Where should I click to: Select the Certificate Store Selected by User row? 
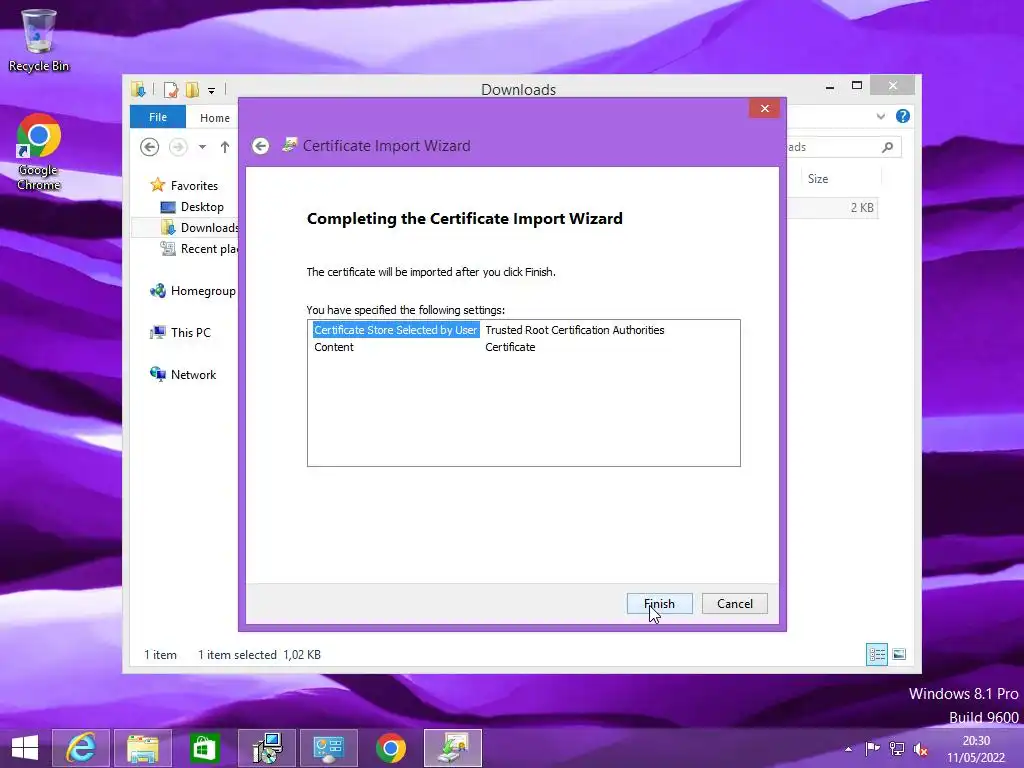click(x=396, y=330)
